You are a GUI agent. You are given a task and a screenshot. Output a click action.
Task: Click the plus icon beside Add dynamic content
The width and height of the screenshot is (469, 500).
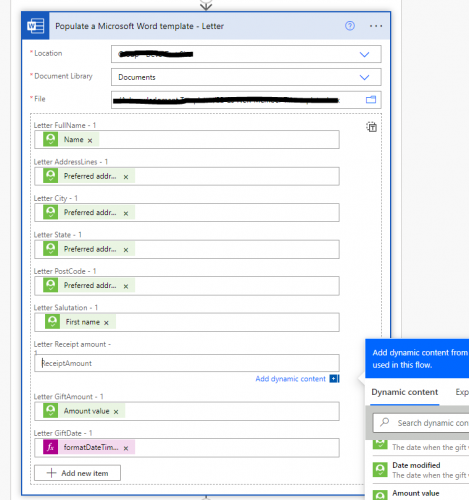click(334, 379)
